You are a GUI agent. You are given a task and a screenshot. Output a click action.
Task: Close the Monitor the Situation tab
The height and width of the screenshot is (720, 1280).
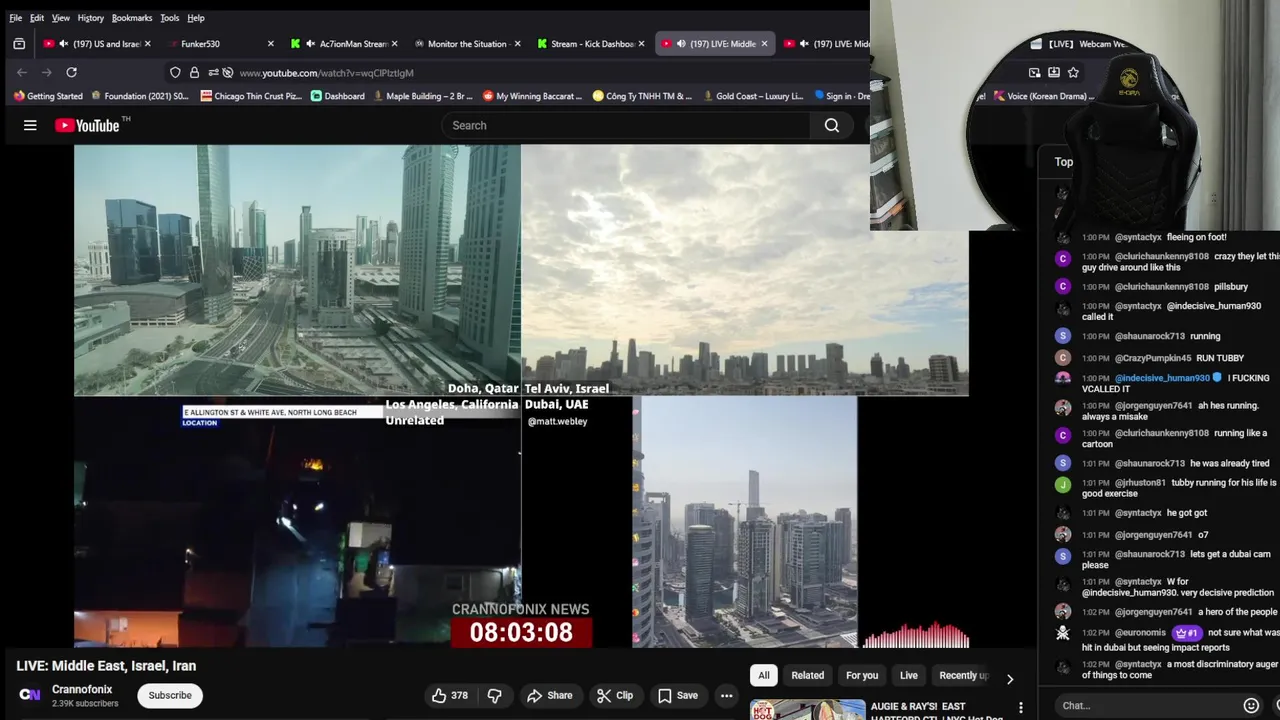[x=517, y=44]
